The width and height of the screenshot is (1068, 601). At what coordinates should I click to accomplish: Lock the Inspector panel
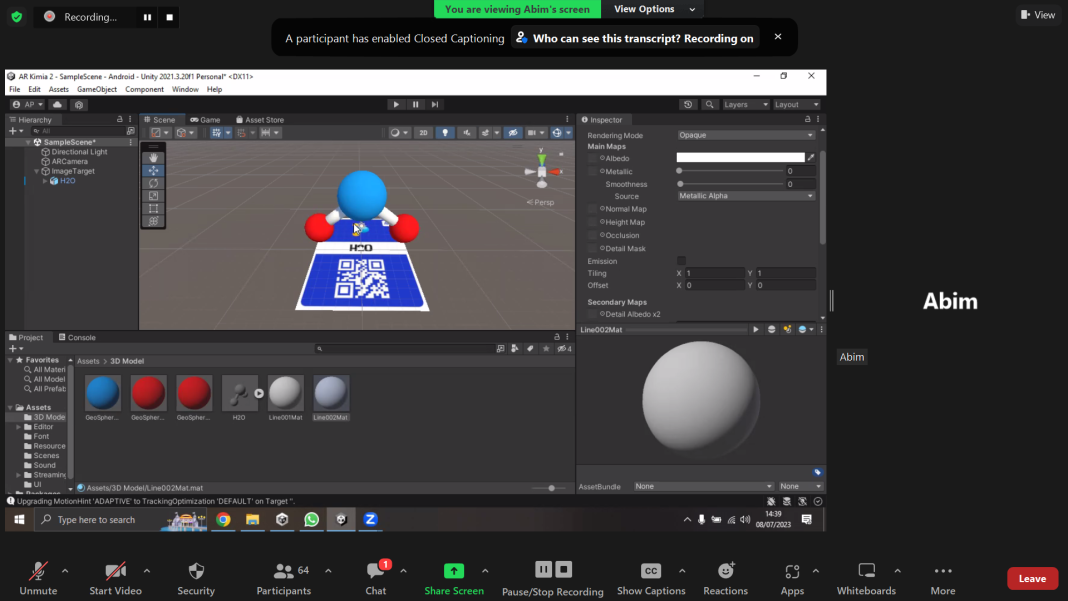808,119
